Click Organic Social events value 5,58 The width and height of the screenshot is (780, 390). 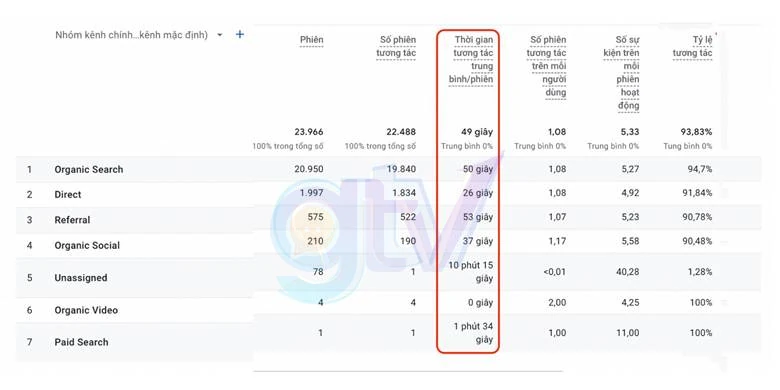pyautogui.click(x=630, y=241)
